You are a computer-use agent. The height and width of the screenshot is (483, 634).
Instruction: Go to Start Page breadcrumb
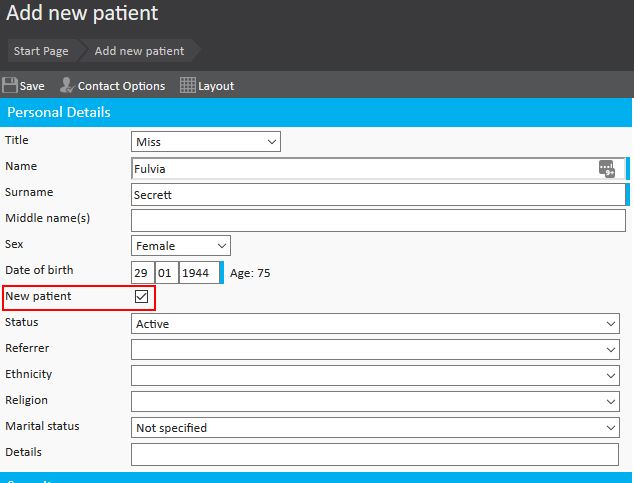click(41, 51)
